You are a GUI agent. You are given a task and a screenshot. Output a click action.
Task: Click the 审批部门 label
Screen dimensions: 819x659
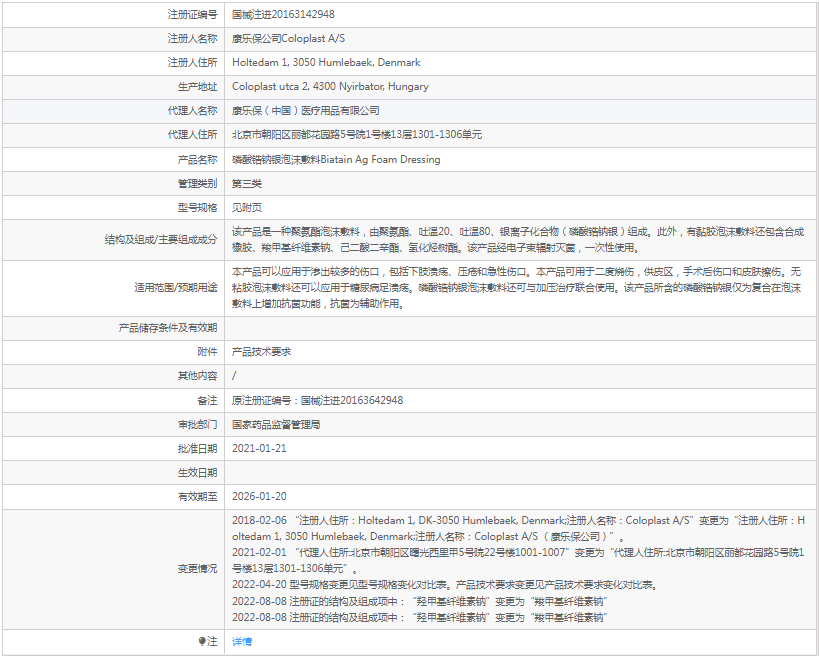[x=197, y=425]
